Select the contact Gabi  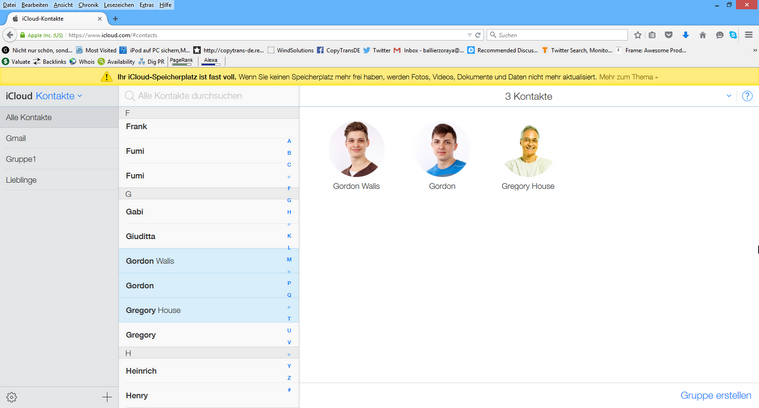209,212
